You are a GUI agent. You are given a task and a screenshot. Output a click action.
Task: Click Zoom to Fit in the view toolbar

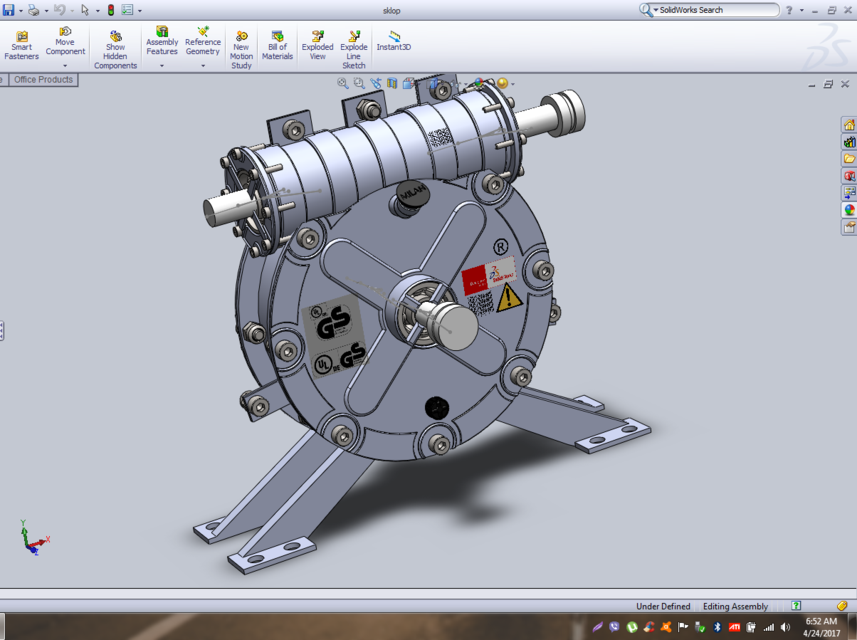pos(342,83)
